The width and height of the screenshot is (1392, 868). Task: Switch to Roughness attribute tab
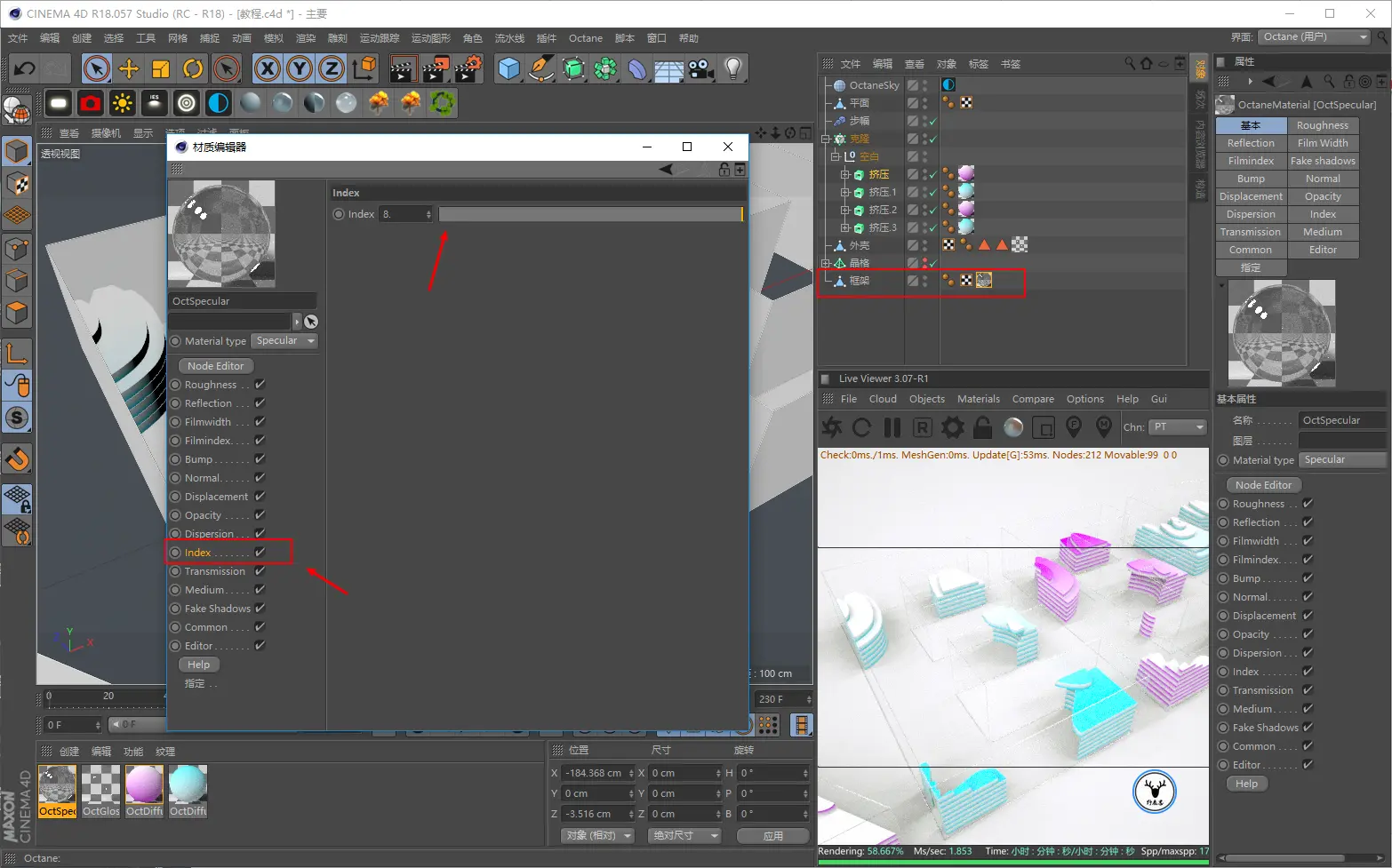[1323, 125]
